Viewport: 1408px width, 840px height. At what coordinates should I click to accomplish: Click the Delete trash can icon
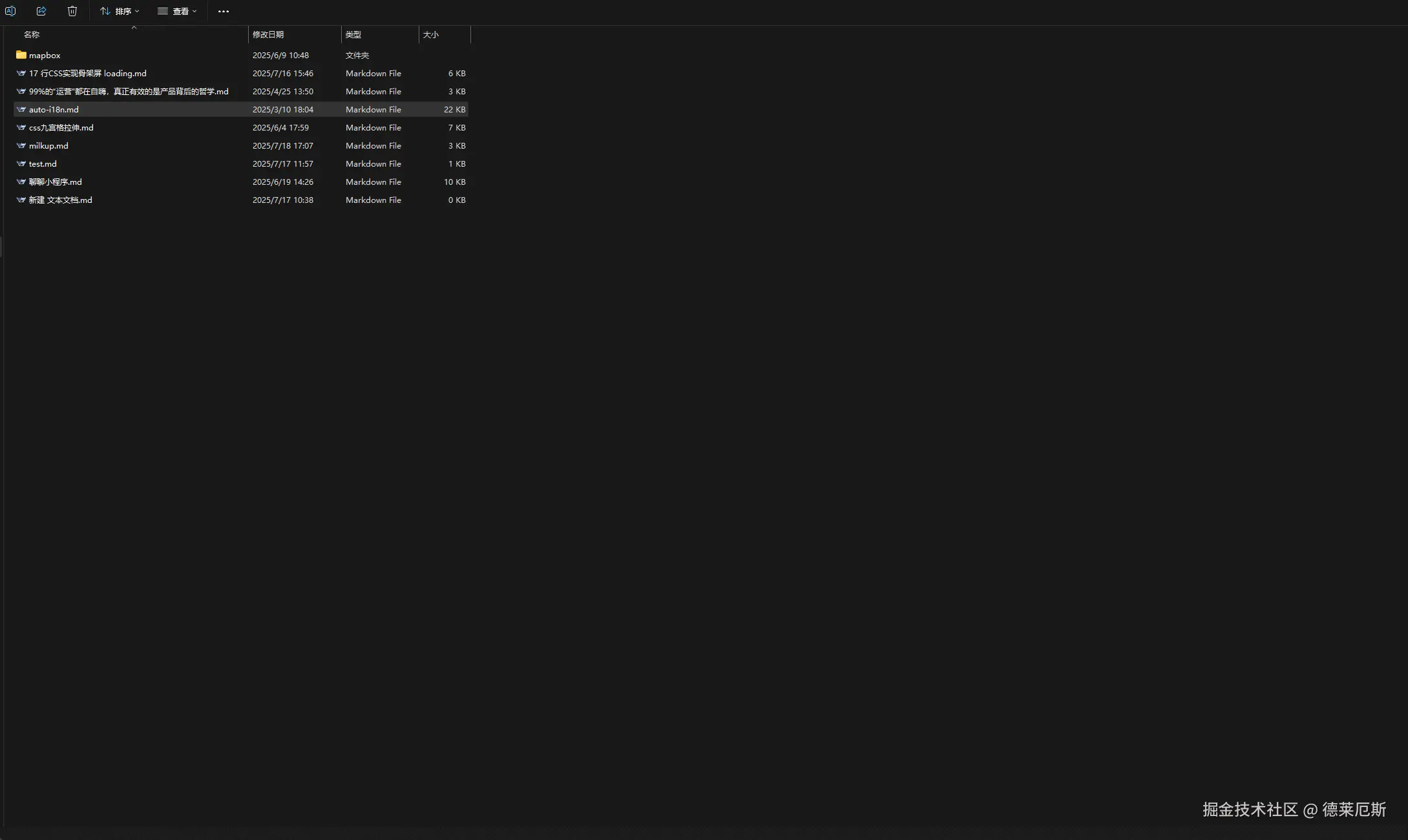coord(72,11)
